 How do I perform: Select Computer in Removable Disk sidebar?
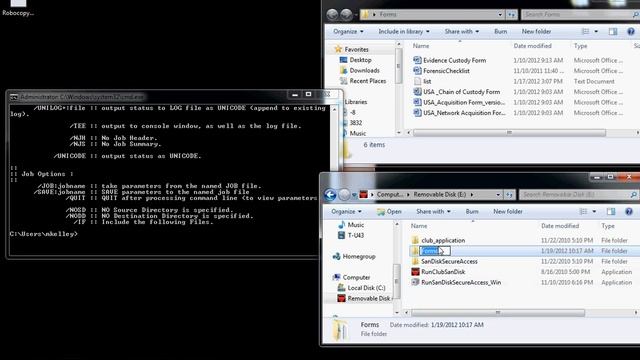pyautogui.click(x=356, y=278)
